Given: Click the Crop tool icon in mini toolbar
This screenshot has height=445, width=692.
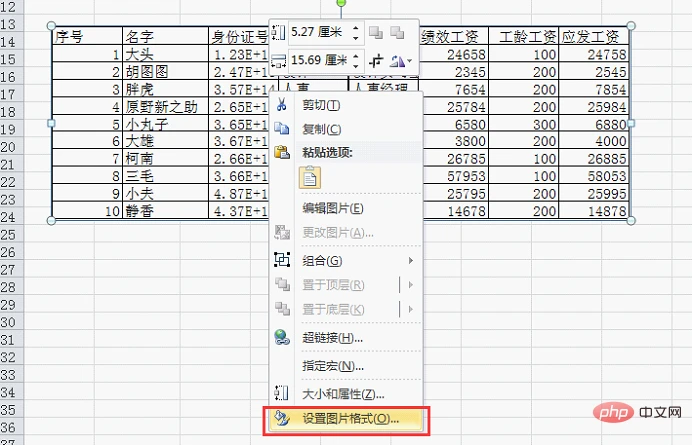Looking at the screenshot, I should [376, 60].
